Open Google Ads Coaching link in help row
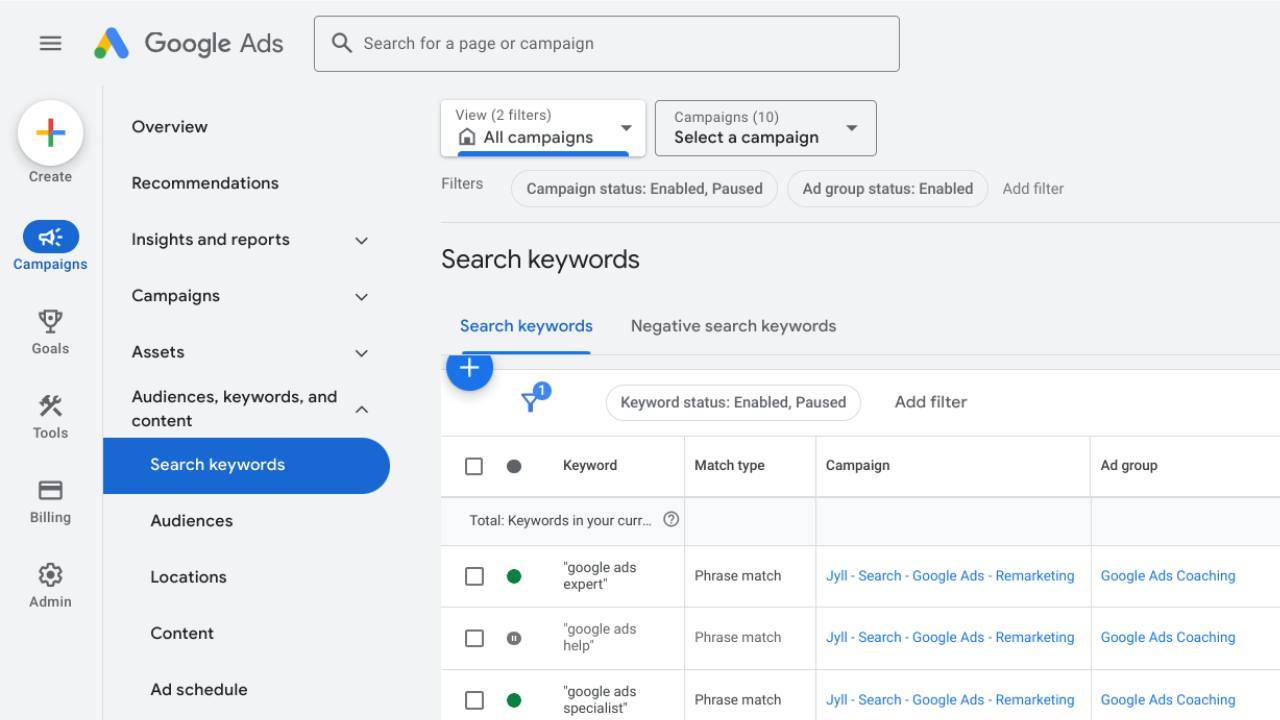This screenshot has width=1280, height=720. tap(1168, 638)
